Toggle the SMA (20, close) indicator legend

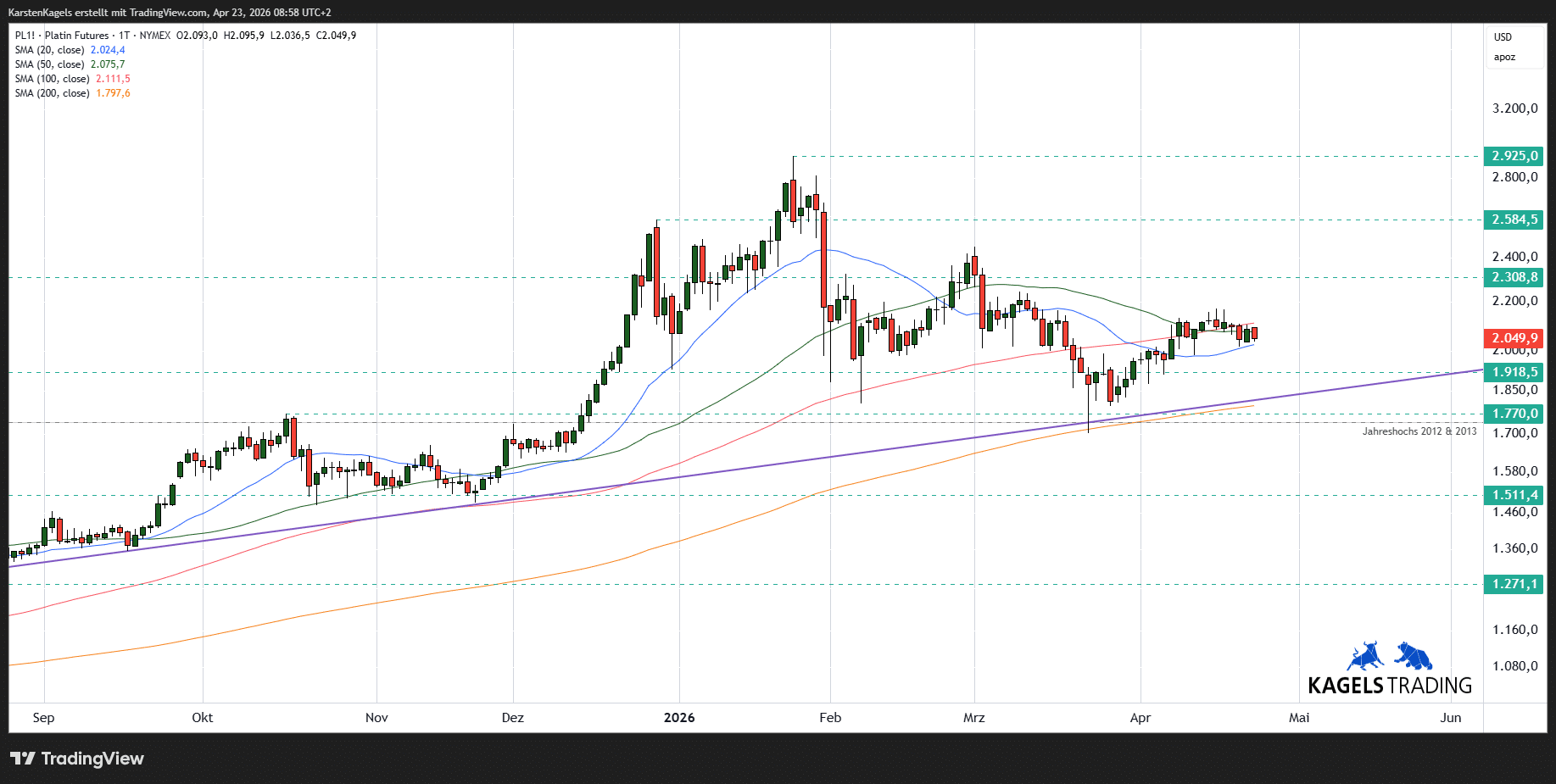49,50
